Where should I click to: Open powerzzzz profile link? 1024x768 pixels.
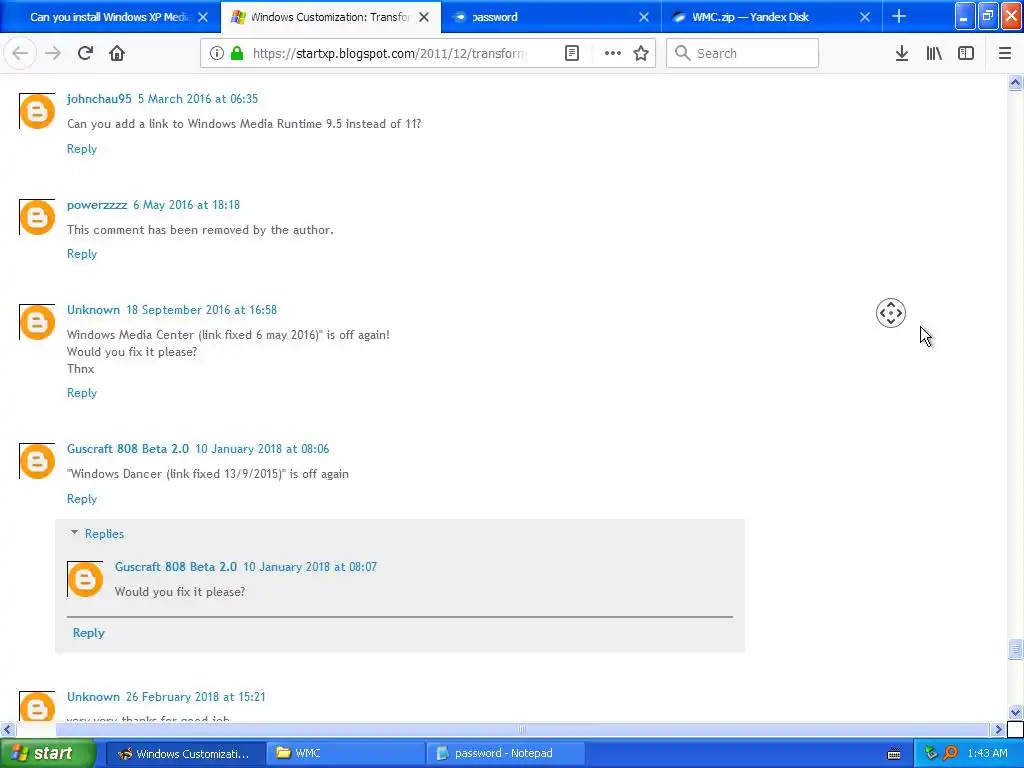(97, 204)
